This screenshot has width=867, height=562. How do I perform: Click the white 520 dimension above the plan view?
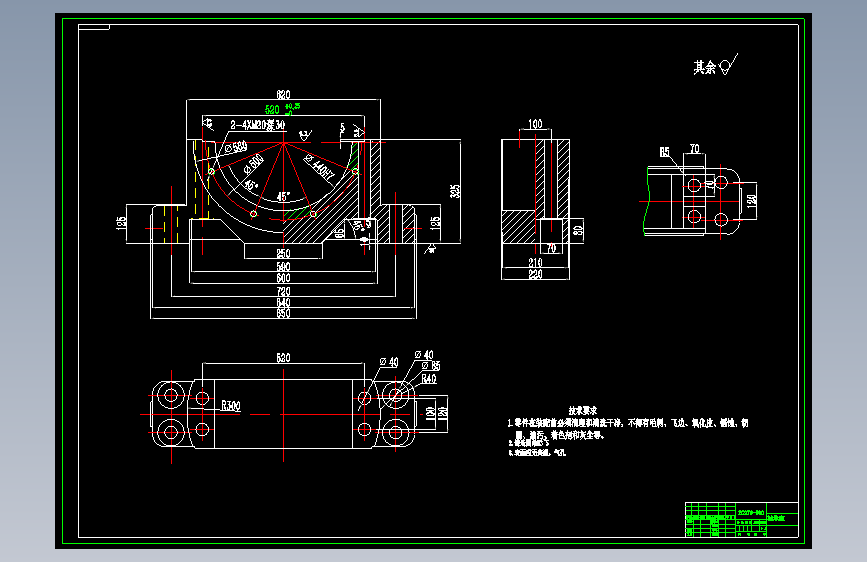pos(283,358)
